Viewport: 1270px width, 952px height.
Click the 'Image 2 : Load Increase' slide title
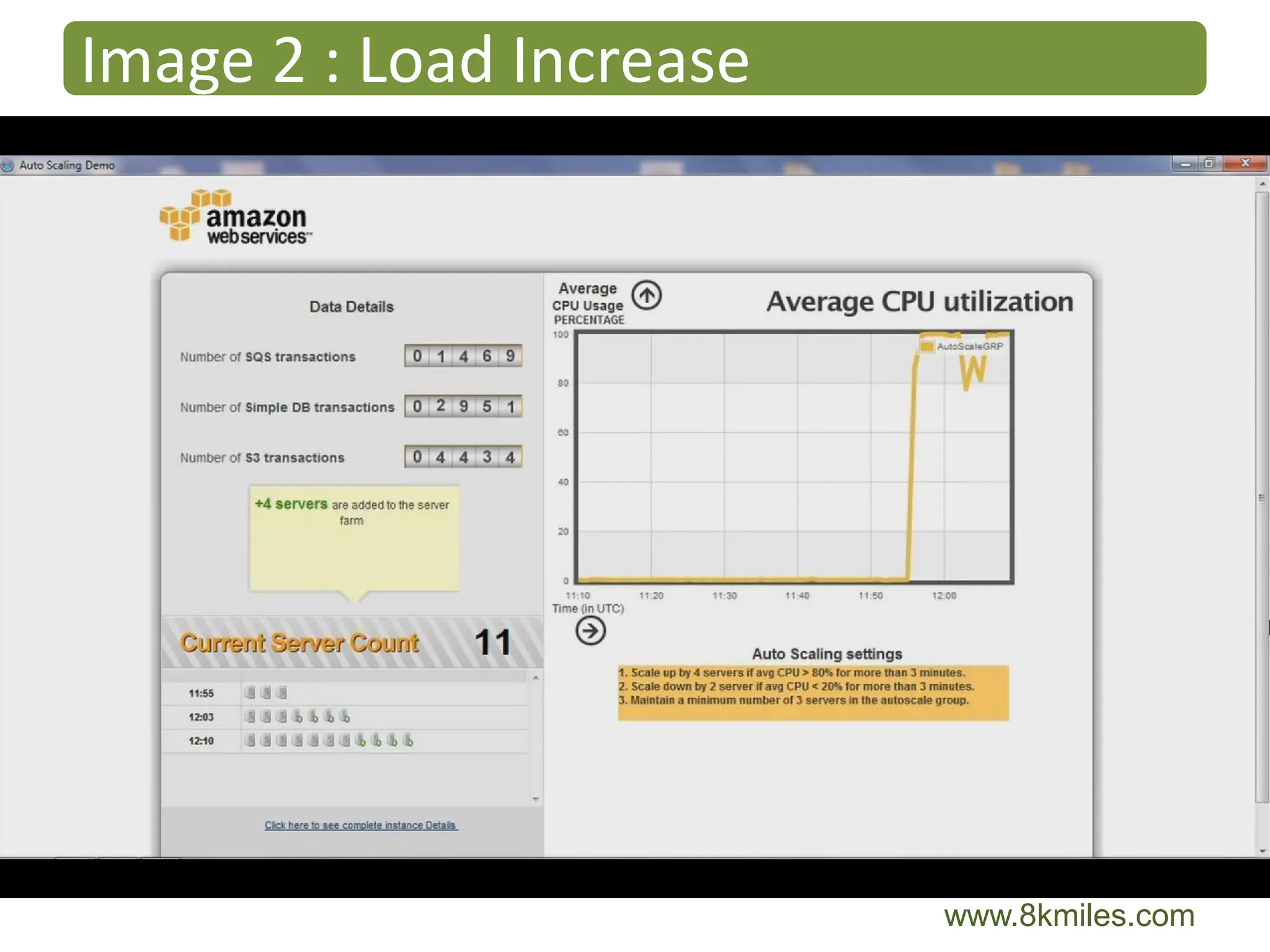[x=415, y=59]
